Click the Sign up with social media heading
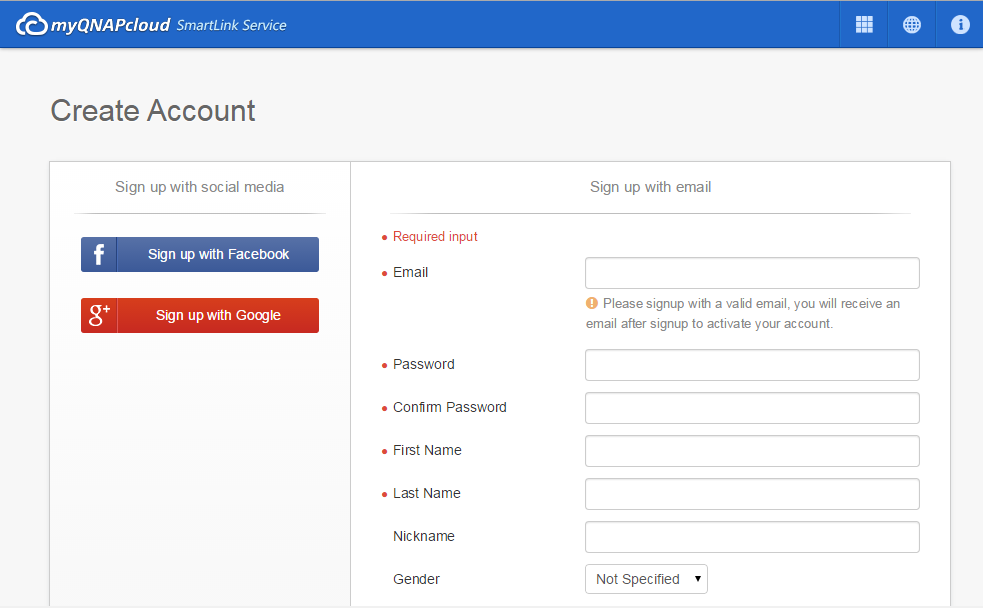 [x=199, y=187]
